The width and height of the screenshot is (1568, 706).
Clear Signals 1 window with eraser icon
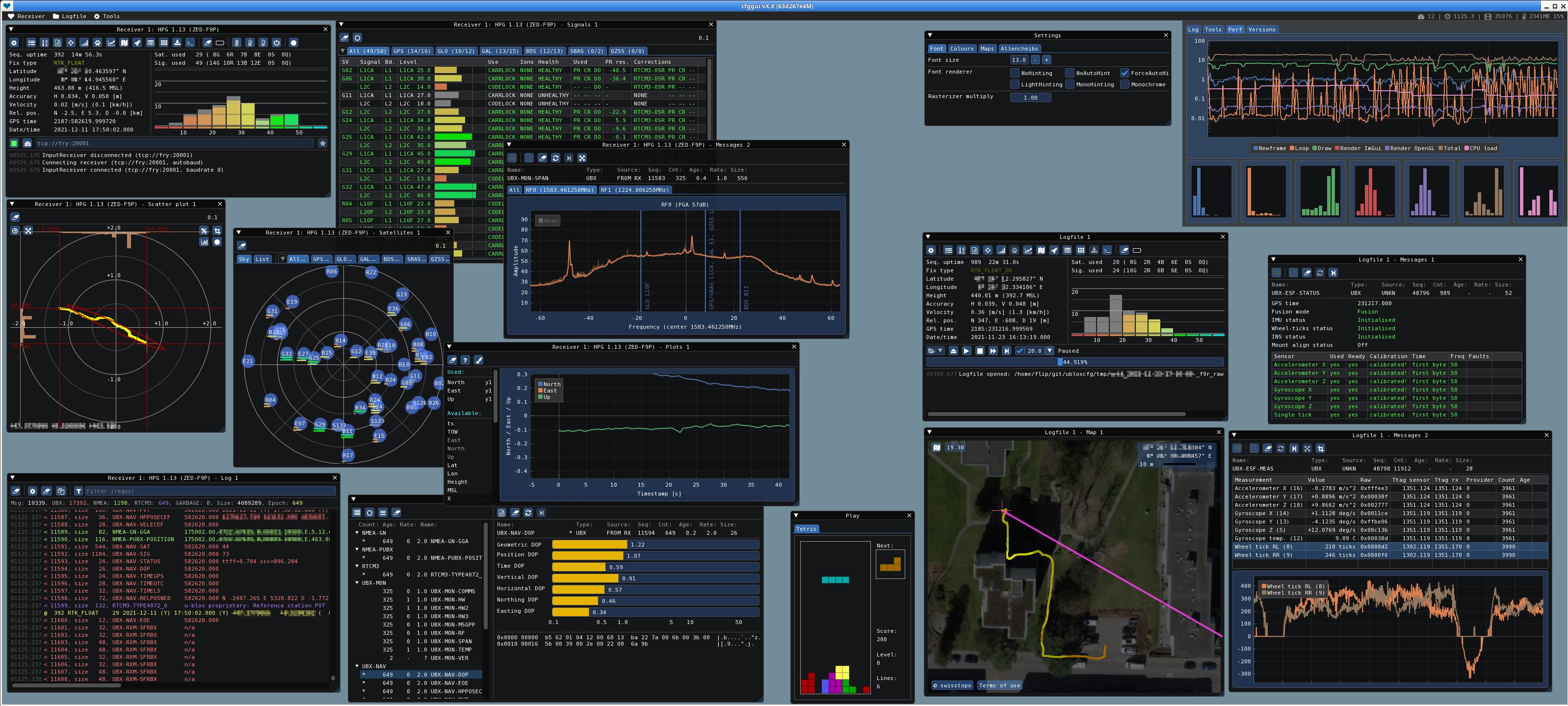[x=344, y=38]
